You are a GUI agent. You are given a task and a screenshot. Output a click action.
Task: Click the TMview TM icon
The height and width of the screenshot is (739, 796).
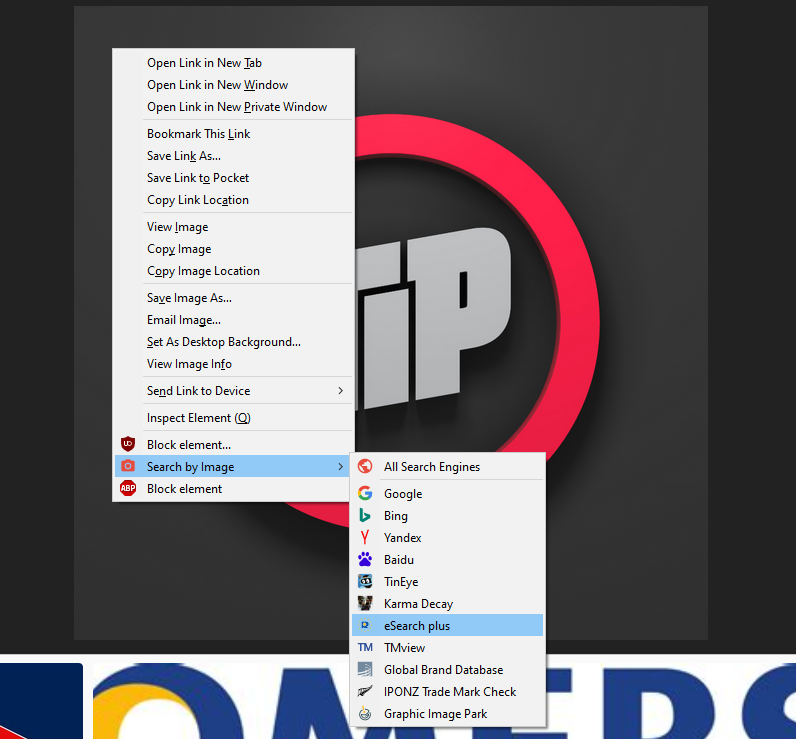365,647
